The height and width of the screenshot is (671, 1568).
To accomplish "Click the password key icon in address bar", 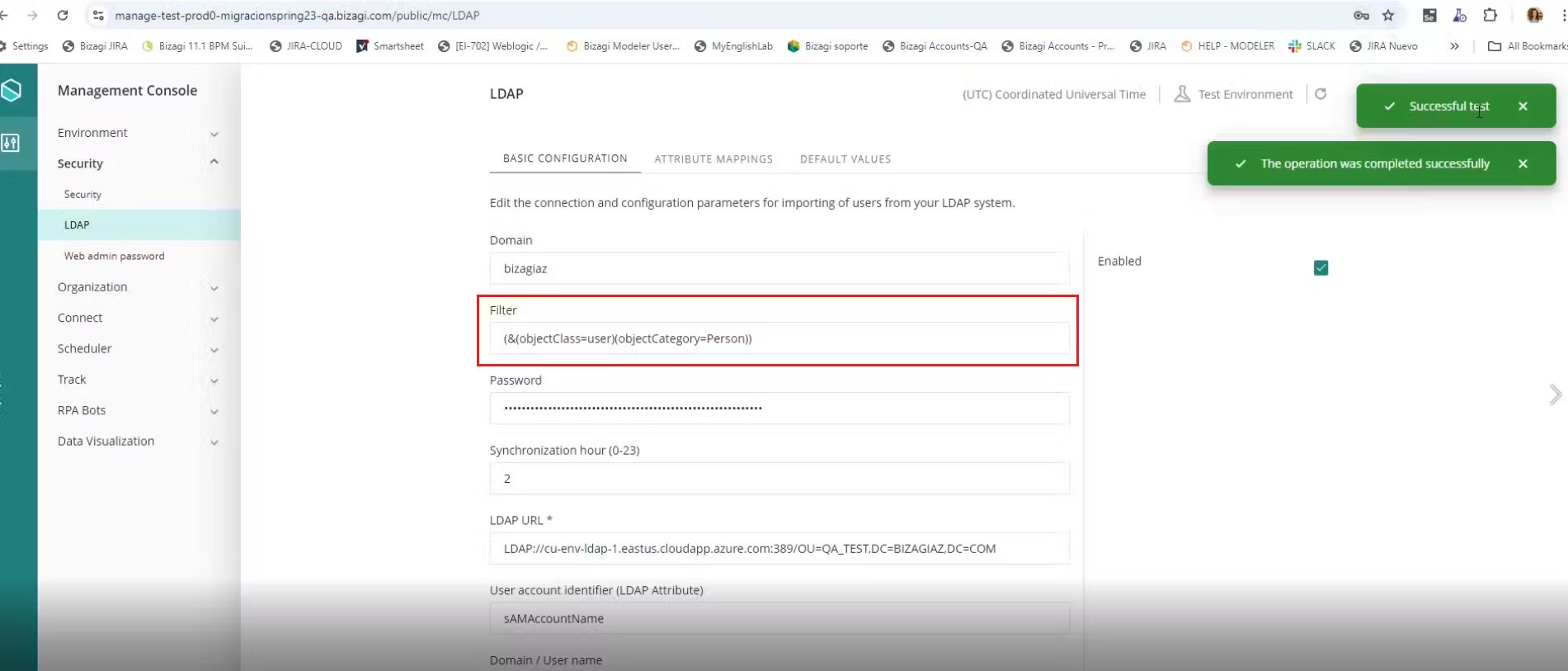I will [1361, 15].
